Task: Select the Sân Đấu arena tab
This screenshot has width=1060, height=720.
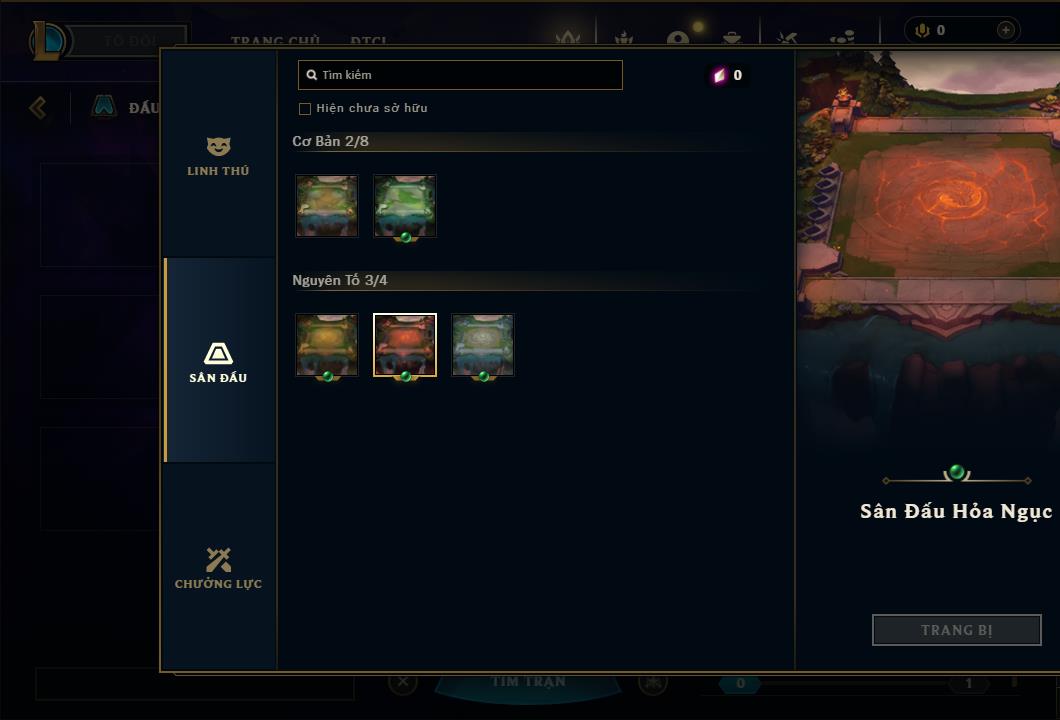Action: [x=218, y=360]
